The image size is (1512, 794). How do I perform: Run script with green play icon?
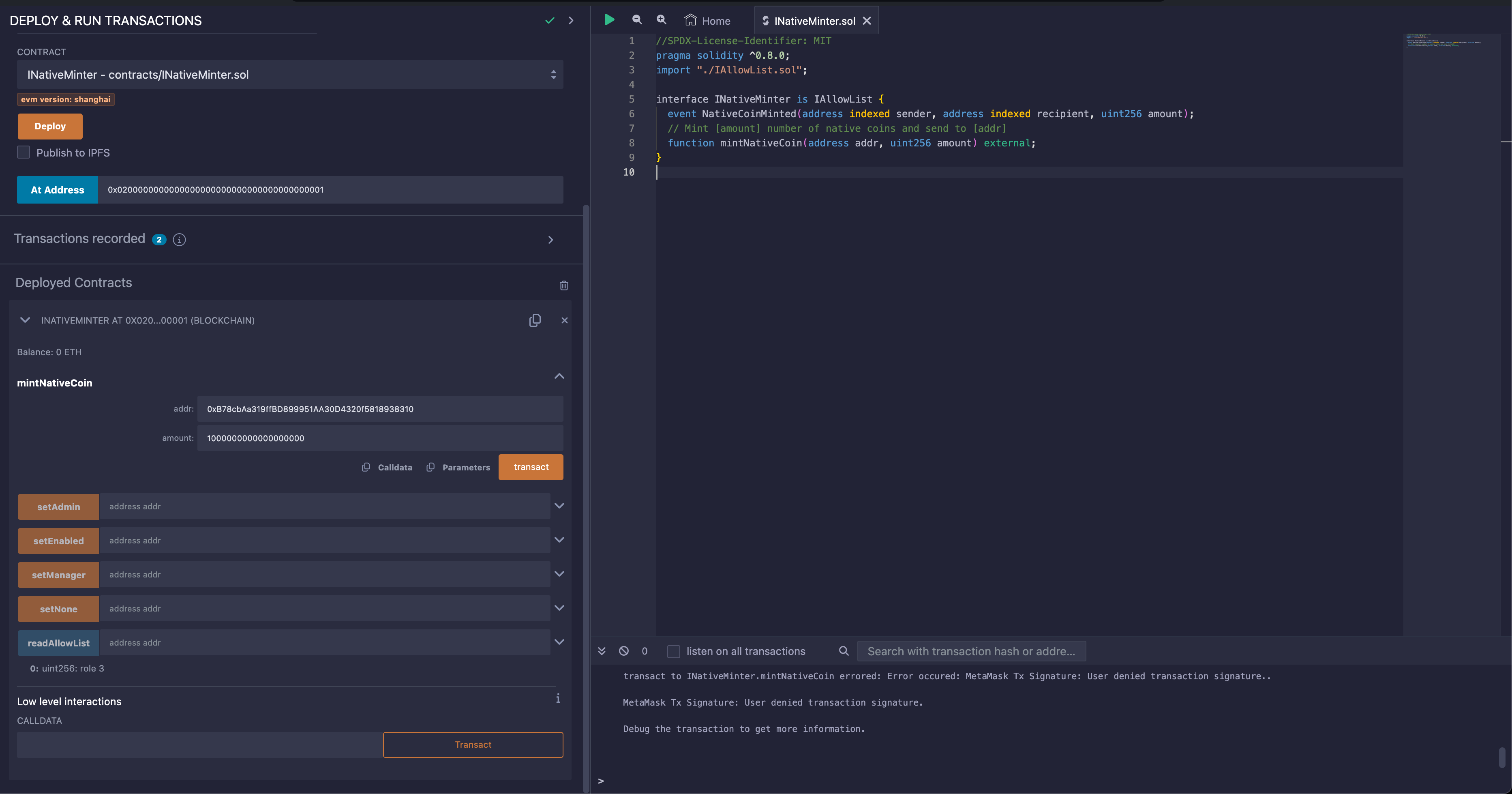point(609,20)
